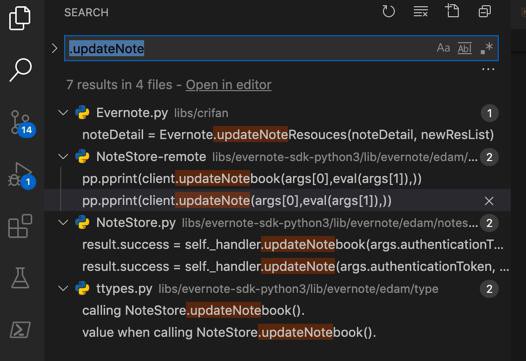Open the Extensions view
This screenshot has width=526, height=361.
[x=20, y=226]
